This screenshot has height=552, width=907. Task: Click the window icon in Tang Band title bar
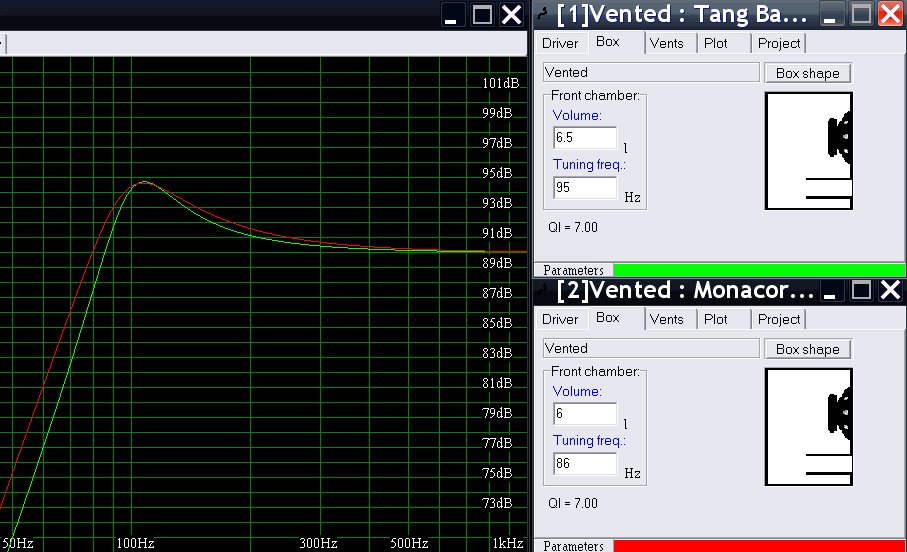click(543, 13)
